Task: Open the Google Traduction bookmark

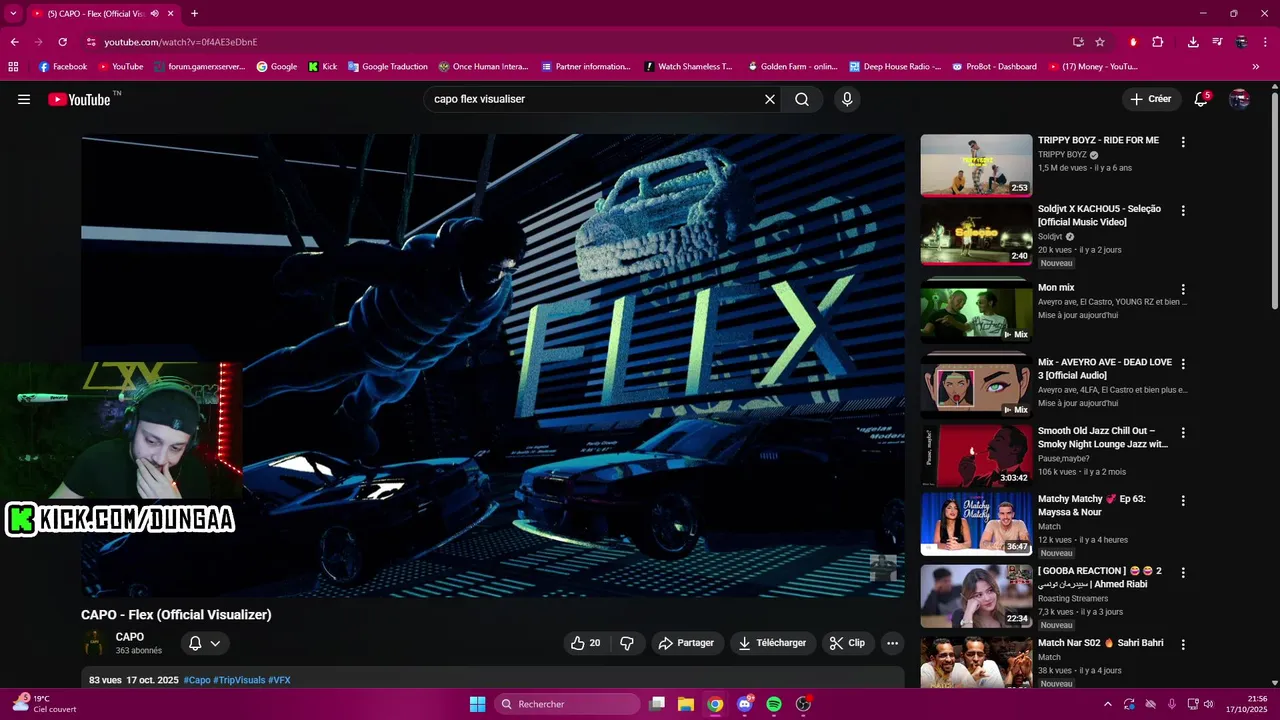Action: tap(387, 67)
